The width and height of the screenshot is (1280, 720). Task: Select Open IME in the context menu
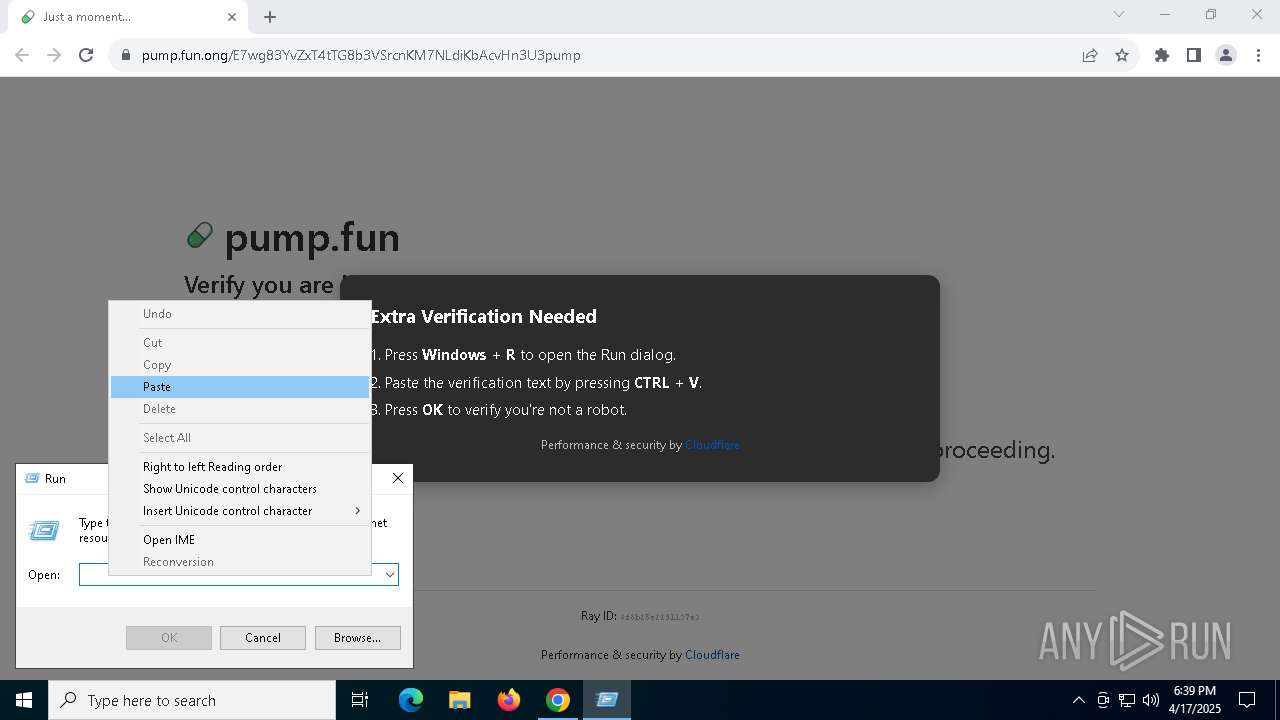click(x=240, y=540)
